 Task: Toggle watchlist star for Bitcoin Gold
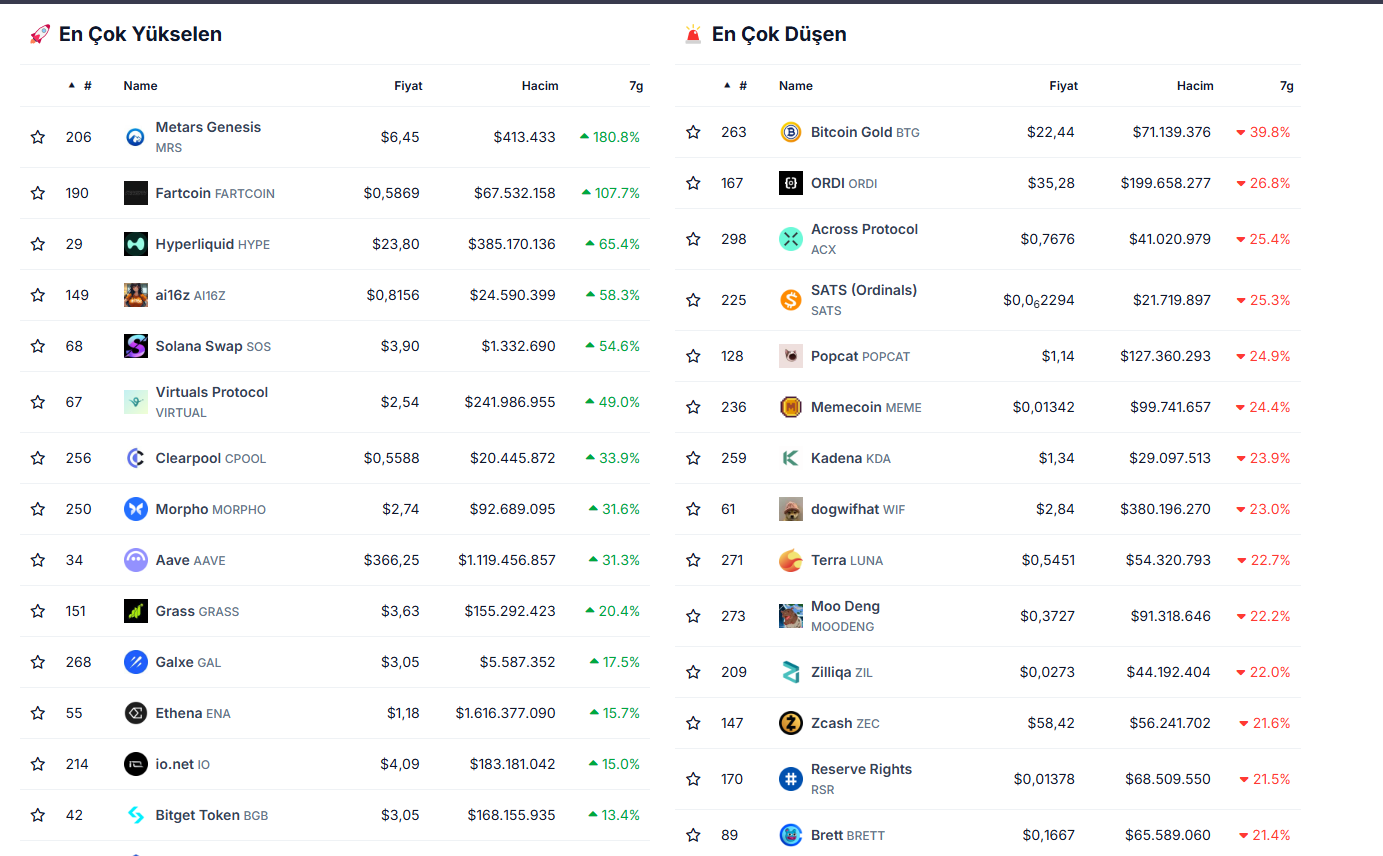[x=693, y=132]
